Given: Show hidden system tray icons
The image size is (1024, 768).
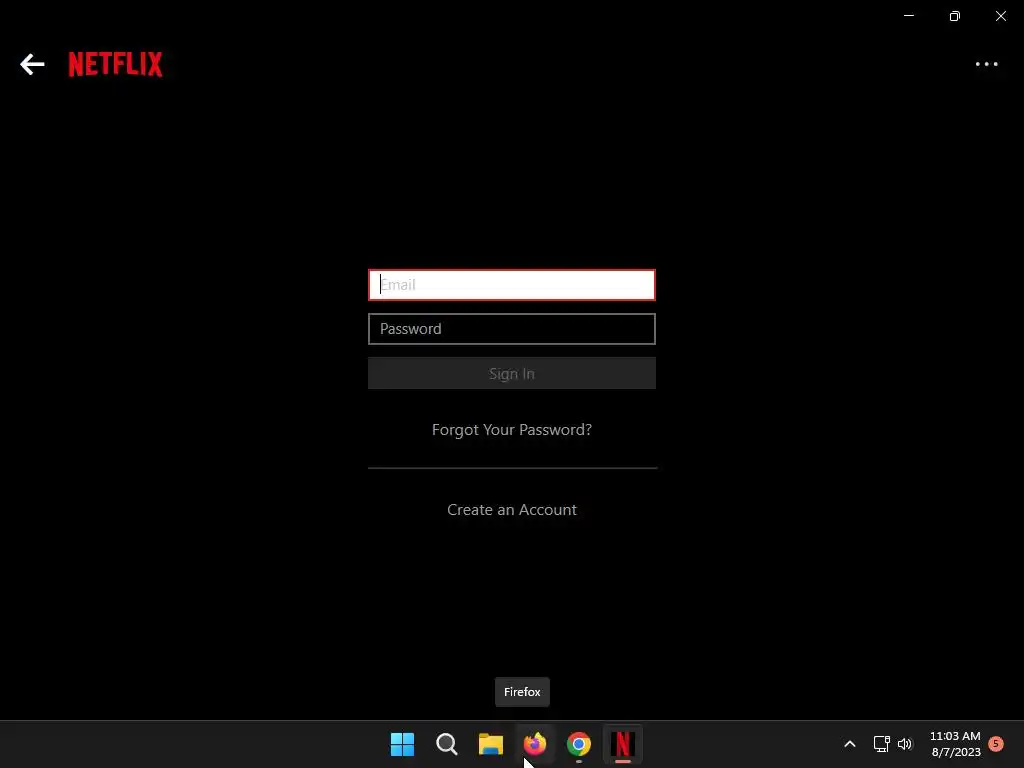Looking at the screenshot, I should click(850, 744).
